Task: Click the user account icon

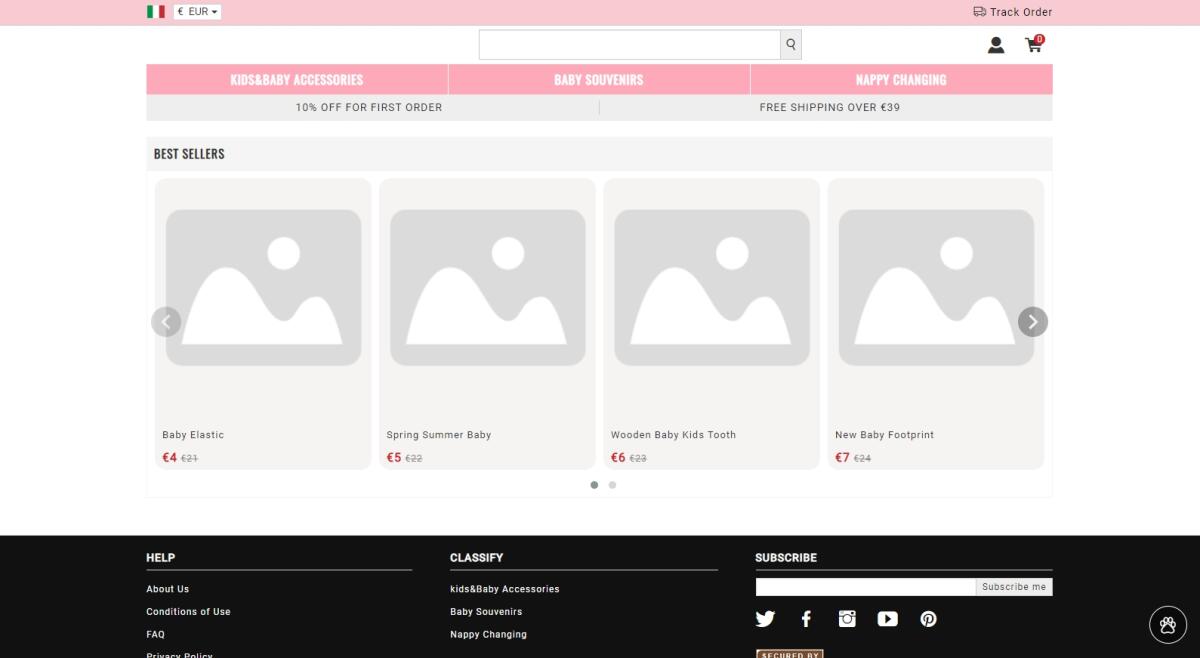Action: (x=995, y=44)
